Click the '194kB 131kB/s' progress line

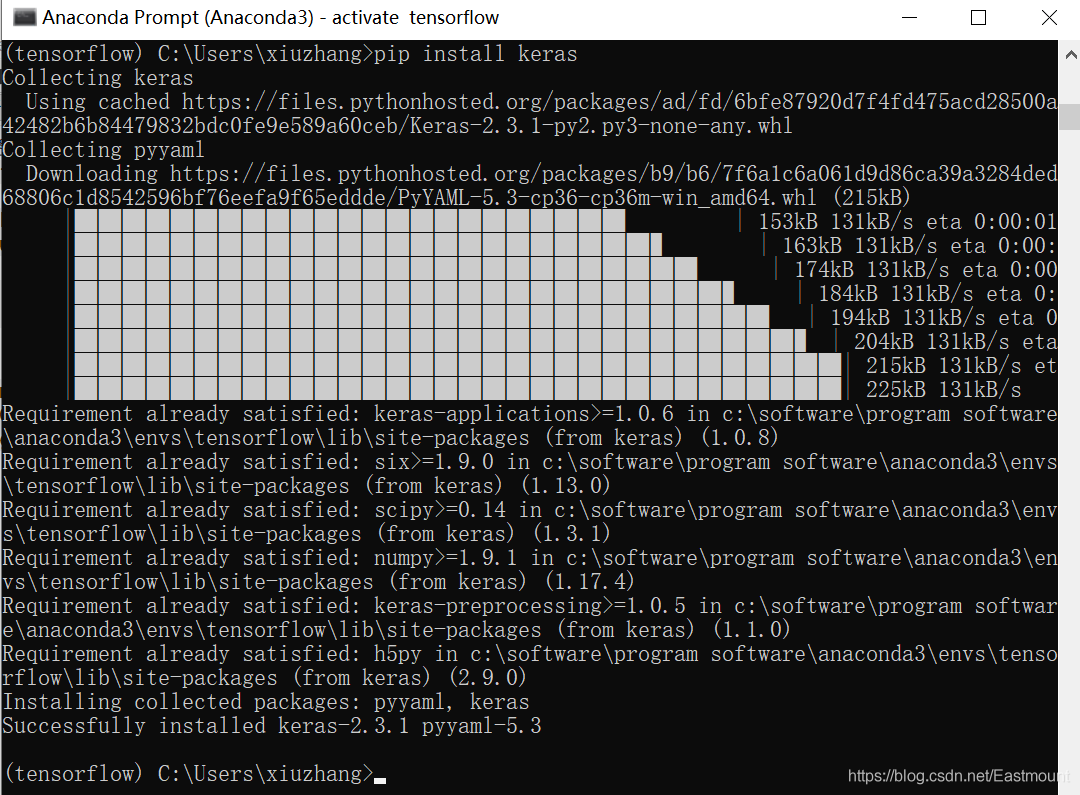[x=944, y=318]
